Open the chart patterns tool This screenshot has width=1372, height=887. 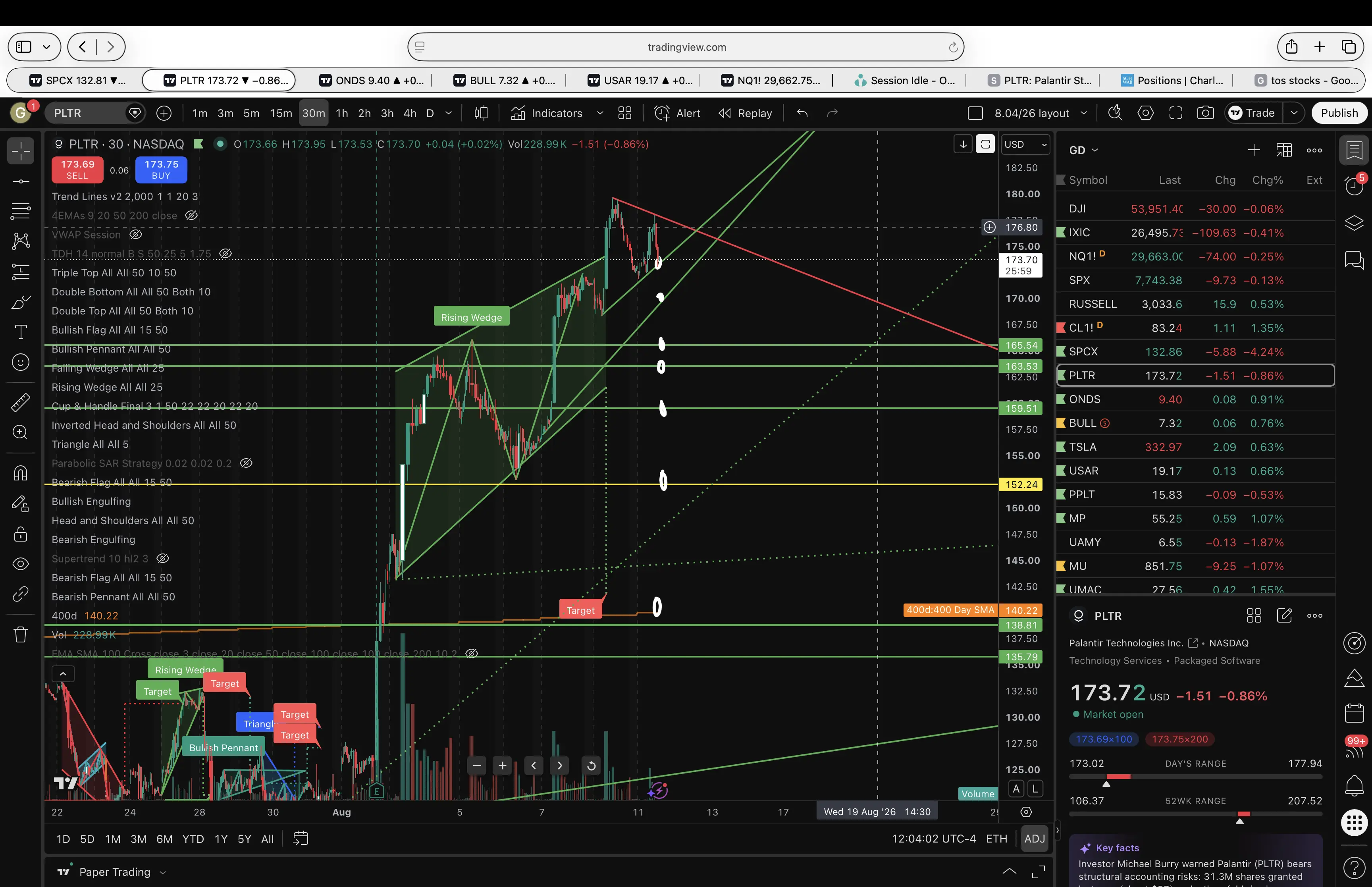coord(21,241)
